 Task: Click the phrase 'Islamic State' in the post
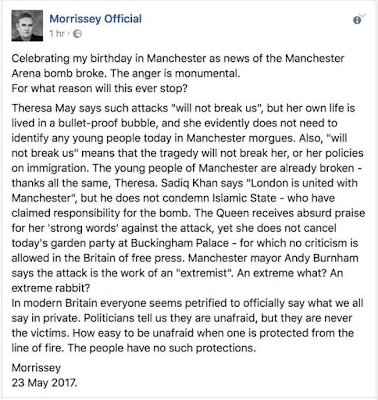pos(244,198)
